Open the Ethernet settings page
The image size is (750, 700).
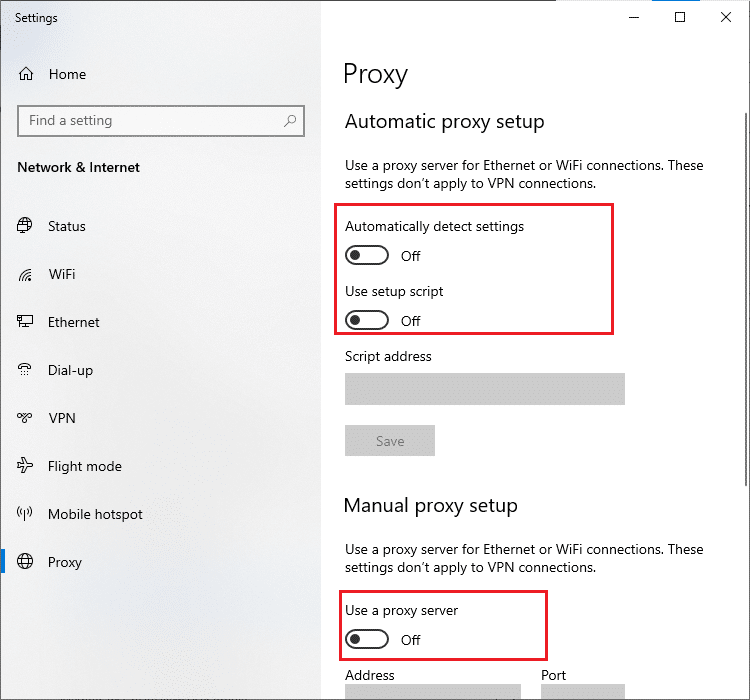coord(74,322)
